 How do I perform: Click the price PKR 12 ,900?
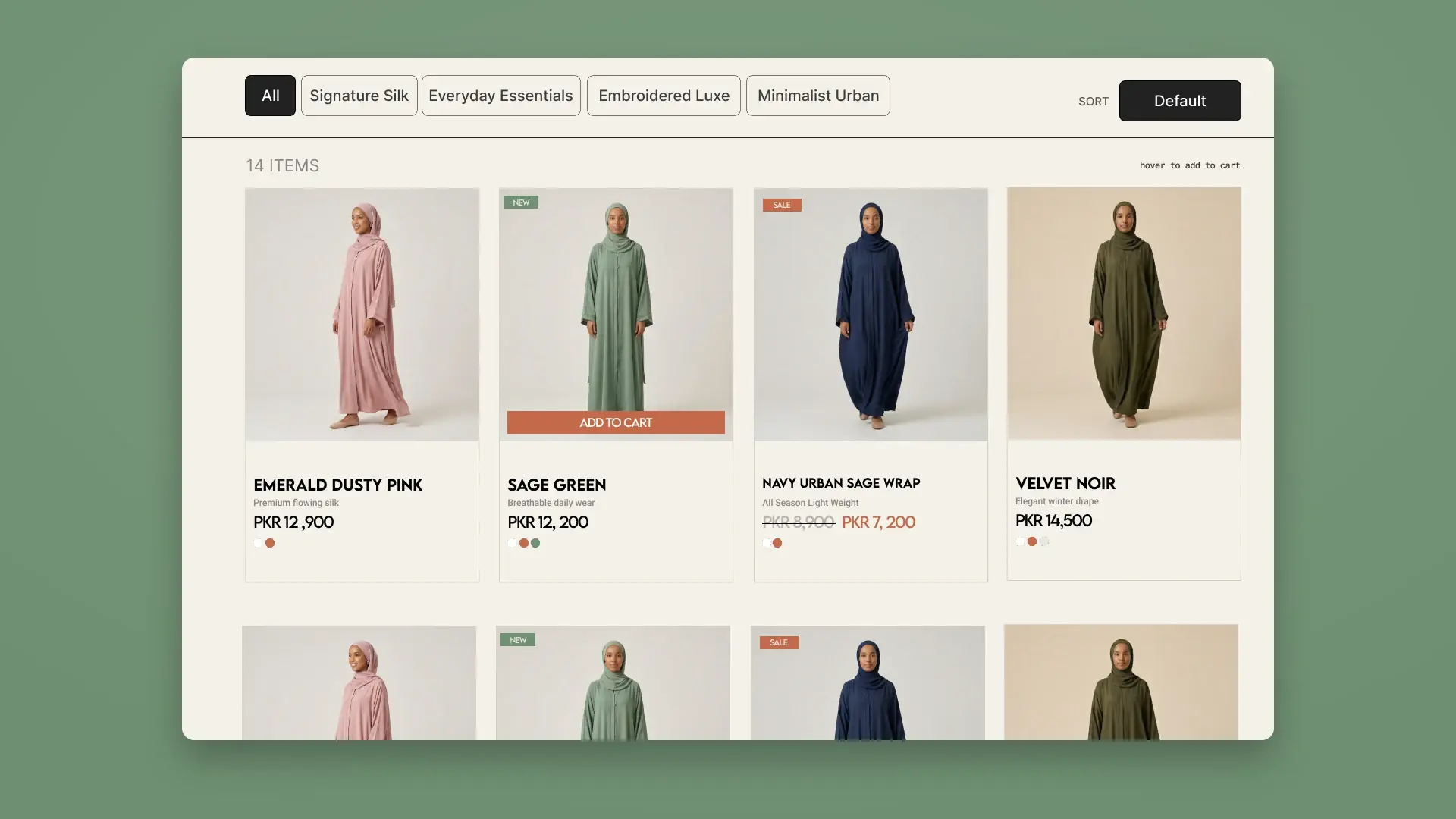[x=293, y=522]
